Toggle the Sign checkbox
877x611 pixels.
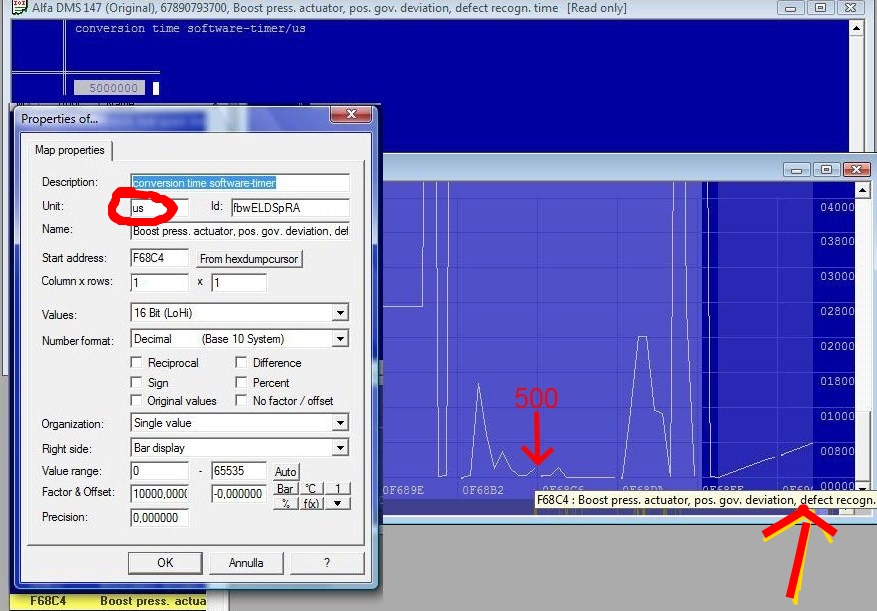coord(136,382)
